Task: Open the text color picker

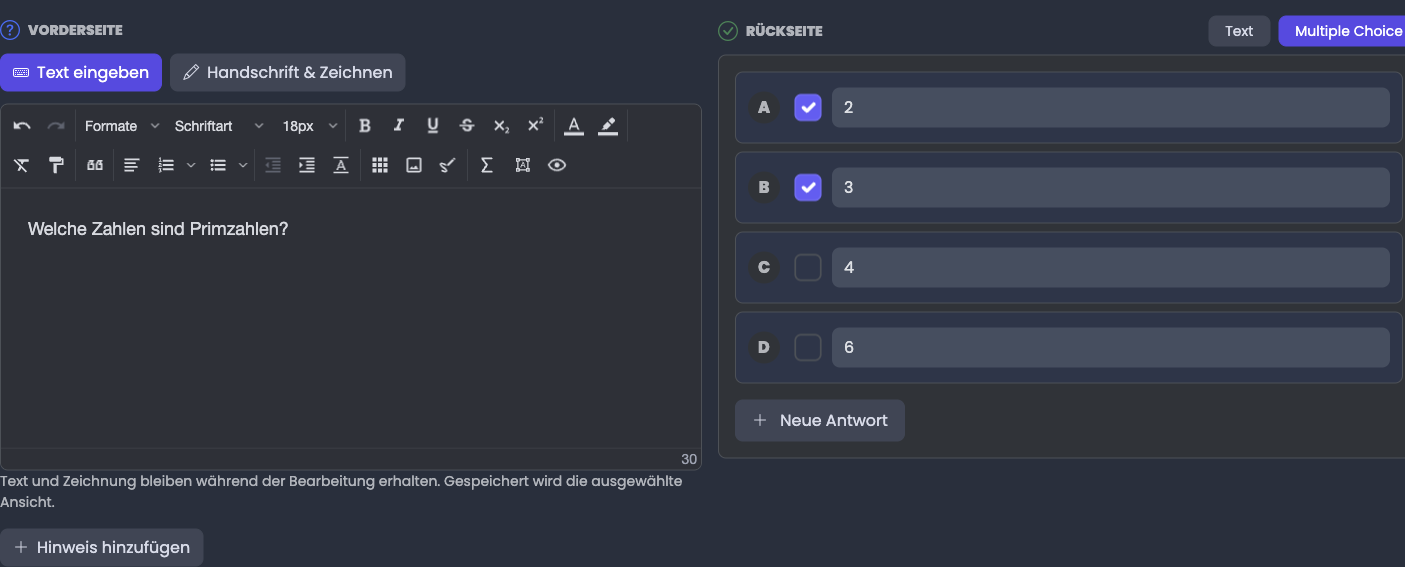Action: 573,126
